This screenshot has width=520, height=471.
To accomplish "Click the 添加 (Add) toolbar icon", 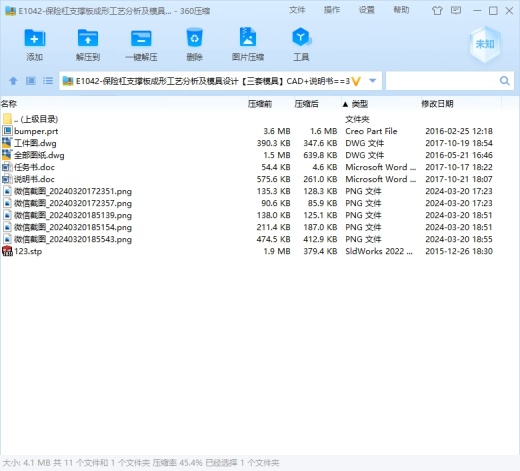I will click(35, 38).
